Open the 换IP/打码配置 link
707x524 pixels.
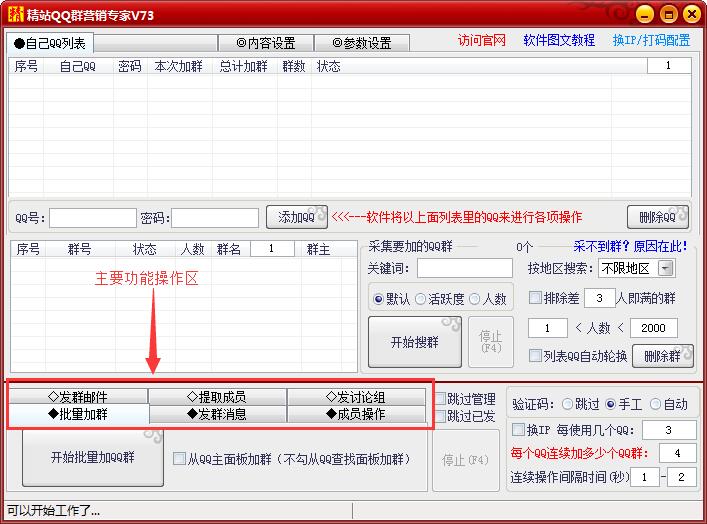click(651, 41)
